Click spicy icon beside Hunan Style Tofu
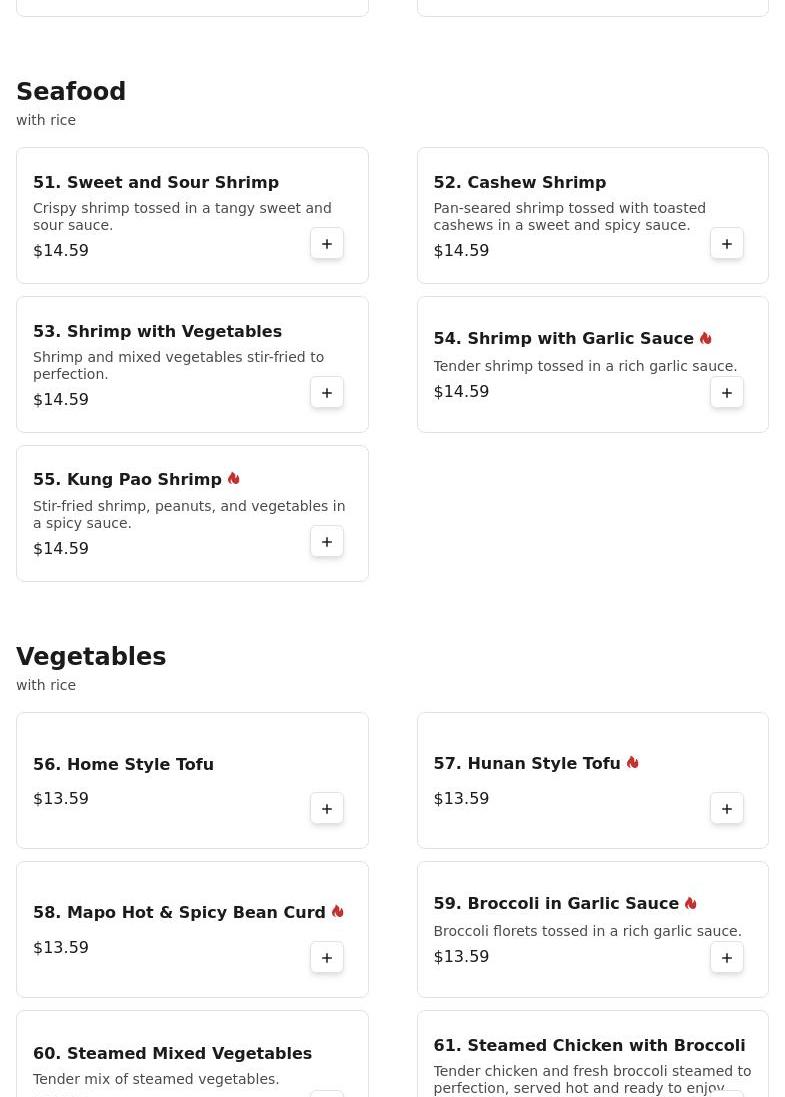Image resolution: width=785 pixels, height=1097 pixels. (x=632, y=763)
